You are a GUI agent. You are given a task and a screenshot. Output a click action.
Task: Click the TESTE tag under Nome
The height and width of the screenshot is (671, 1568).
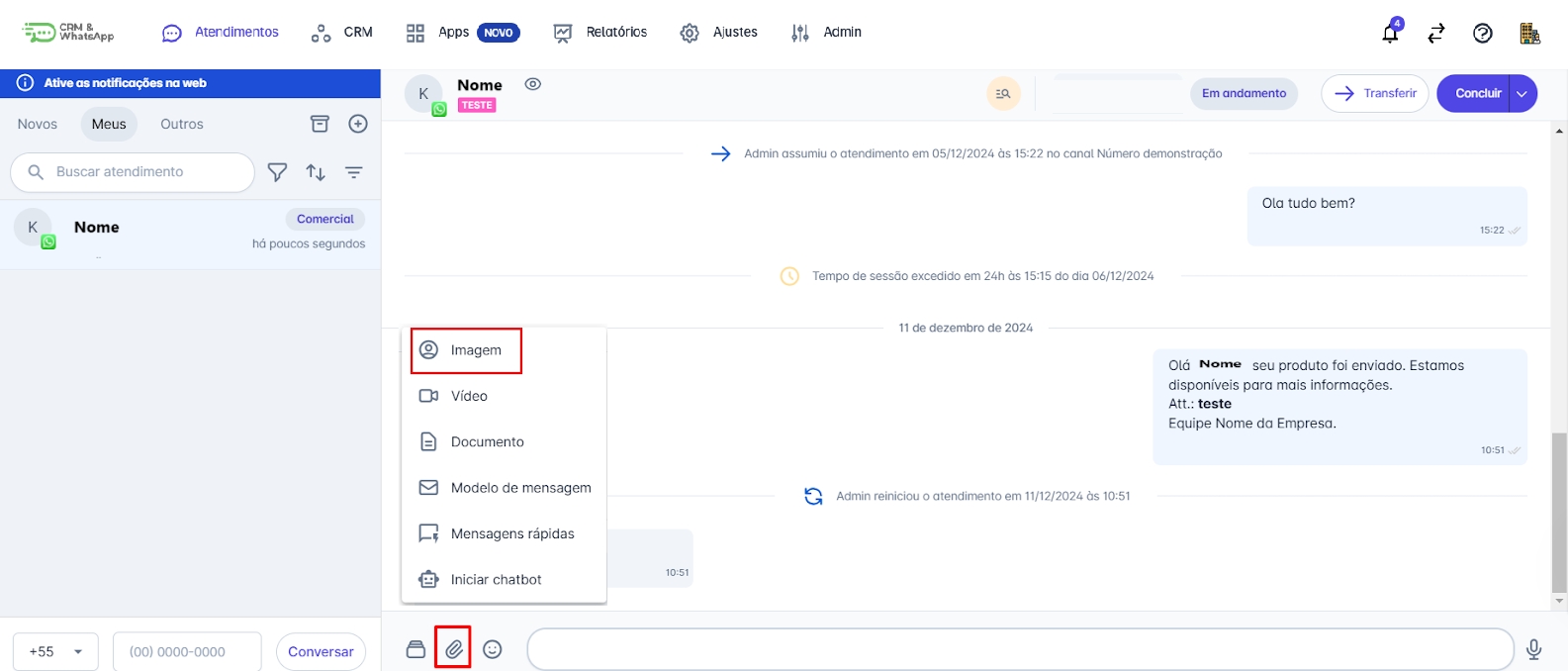tap(477, 105)
